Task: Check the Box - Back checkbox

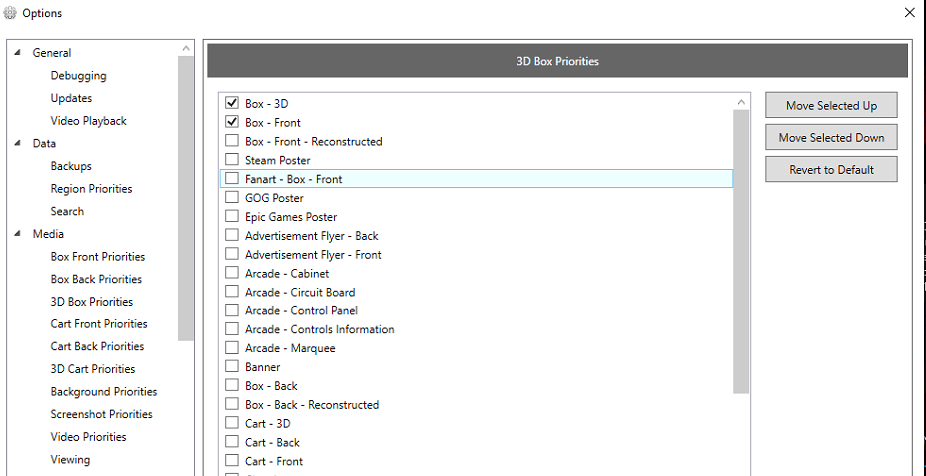Action: (232, 386)
